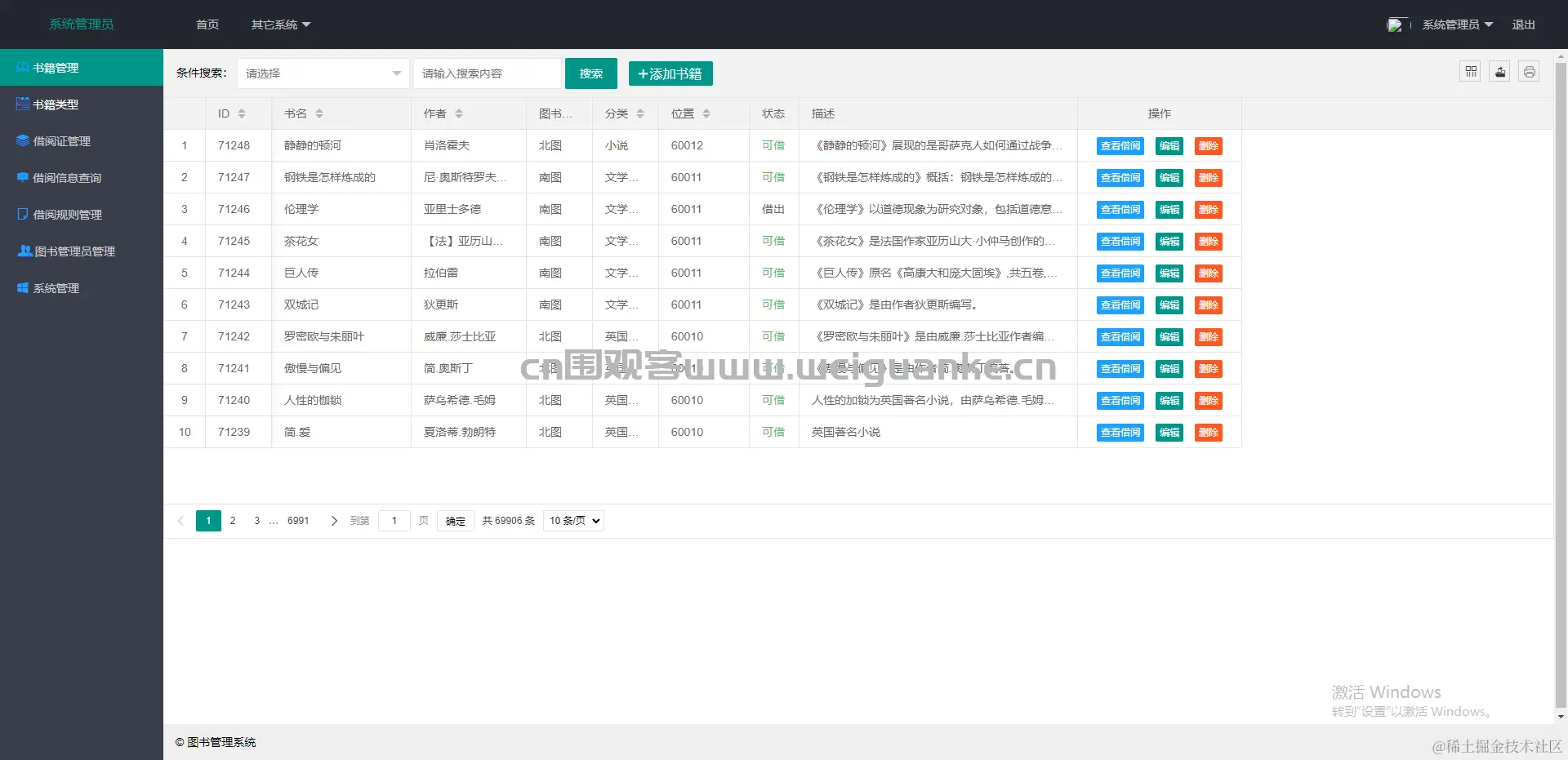Go to page 2
Screen dimensions: 1568x760
(x=233, y=521)
